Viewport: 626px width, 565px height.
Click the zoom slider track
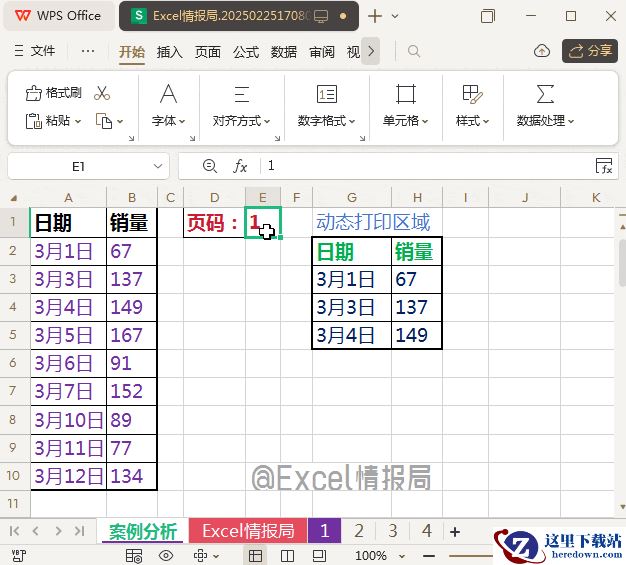pos(471,556)
